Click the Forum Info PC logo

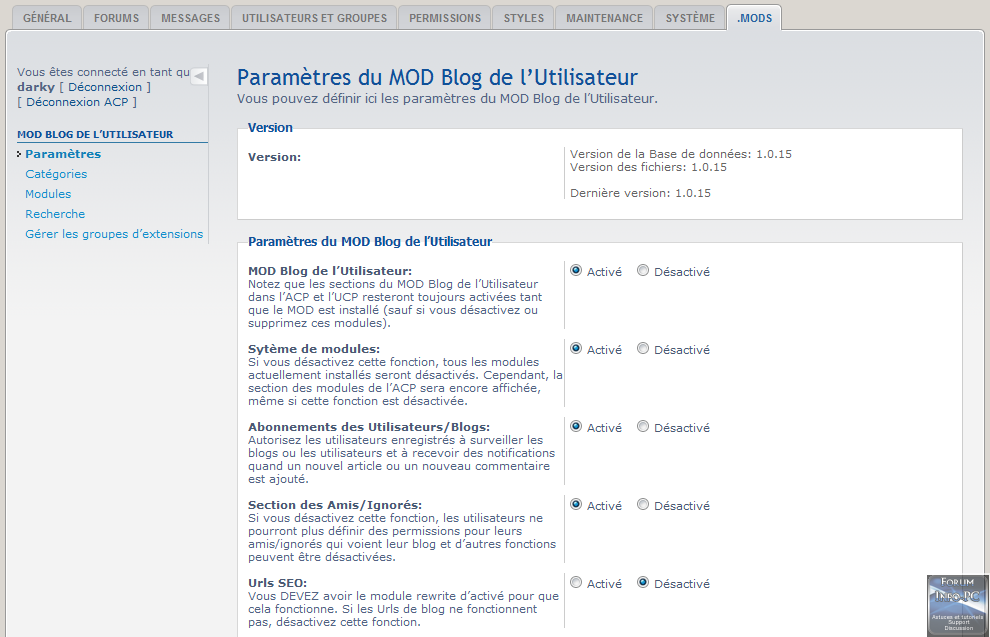coord(956,604)
